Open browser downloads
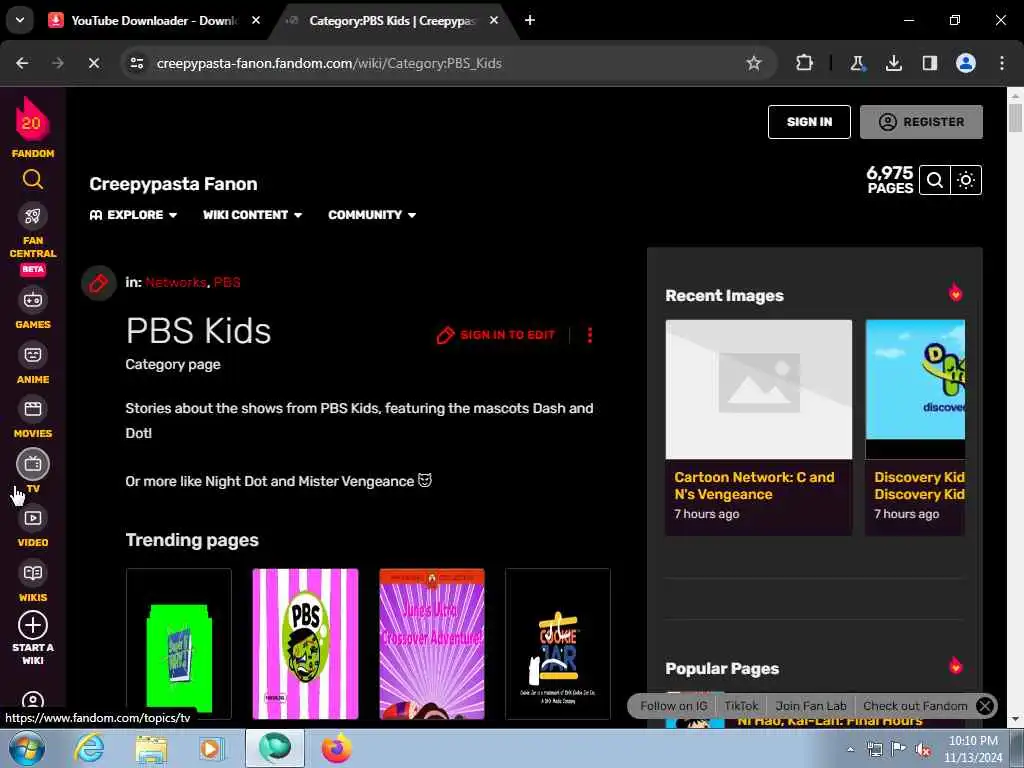 click(893, 63)
